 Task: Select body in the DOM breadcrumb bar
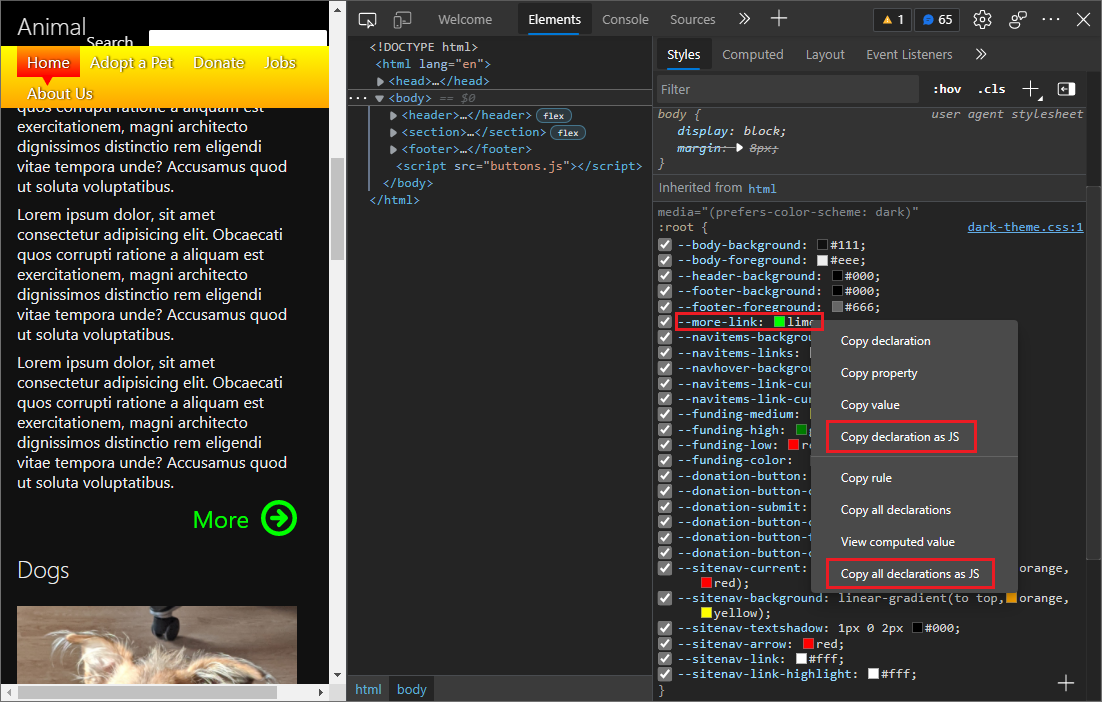[411, 688]
